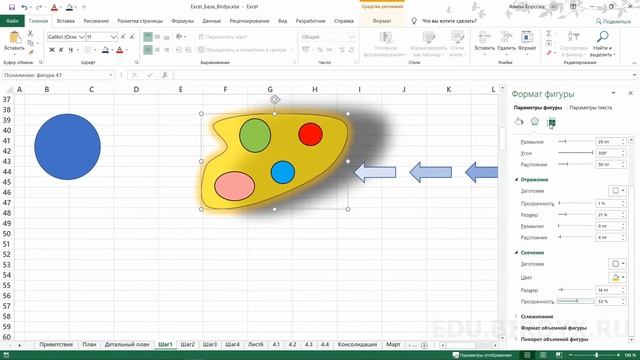Open the font size dropdown
The width and height of the screenshot is (640, 360).
(113, 37)
